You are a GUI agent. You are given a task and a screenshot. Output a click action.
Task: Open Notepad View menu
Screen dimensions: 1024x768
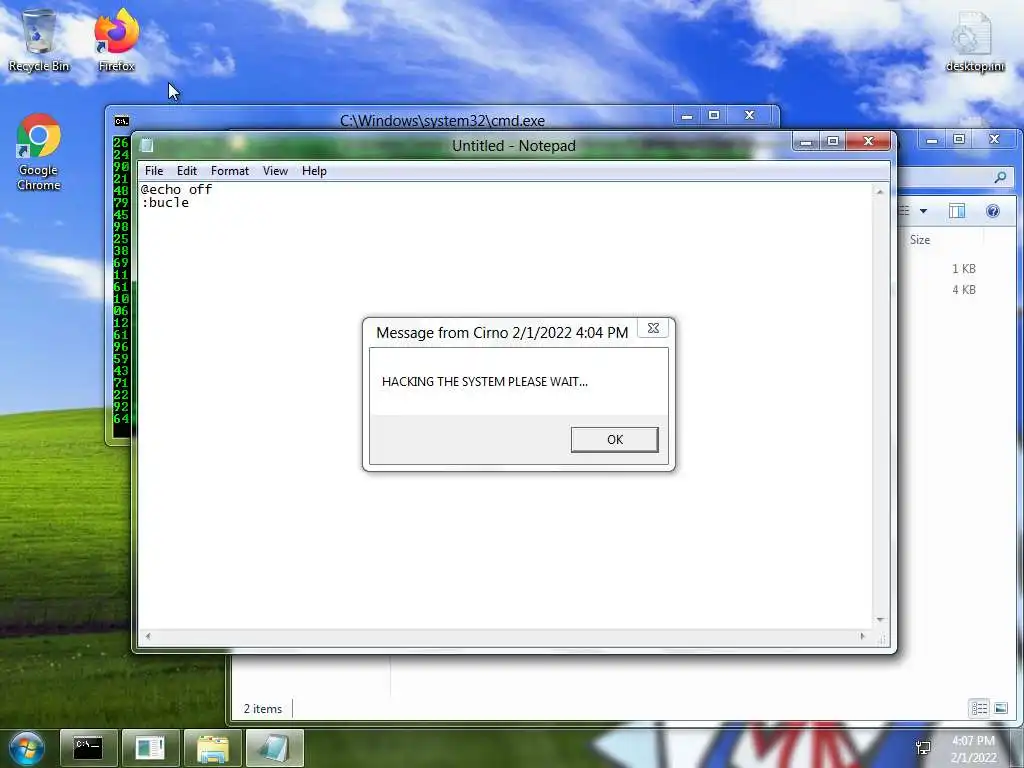(276, 171)
